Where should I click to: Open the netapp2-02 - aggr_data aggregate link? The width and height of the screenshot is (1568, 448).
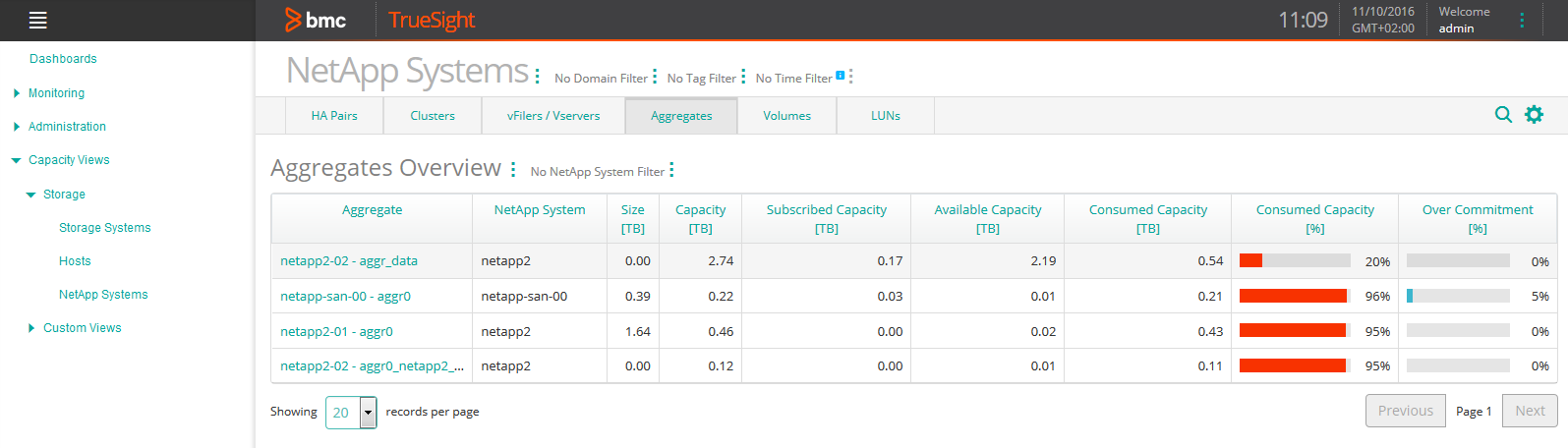[x=349, y=261]
